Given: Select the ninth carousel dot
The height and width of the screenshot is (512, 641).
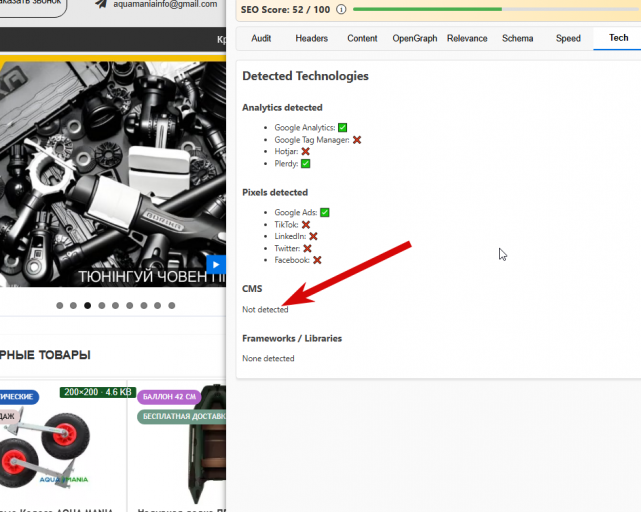Looking at the screenshot, I should pos(172,305).
